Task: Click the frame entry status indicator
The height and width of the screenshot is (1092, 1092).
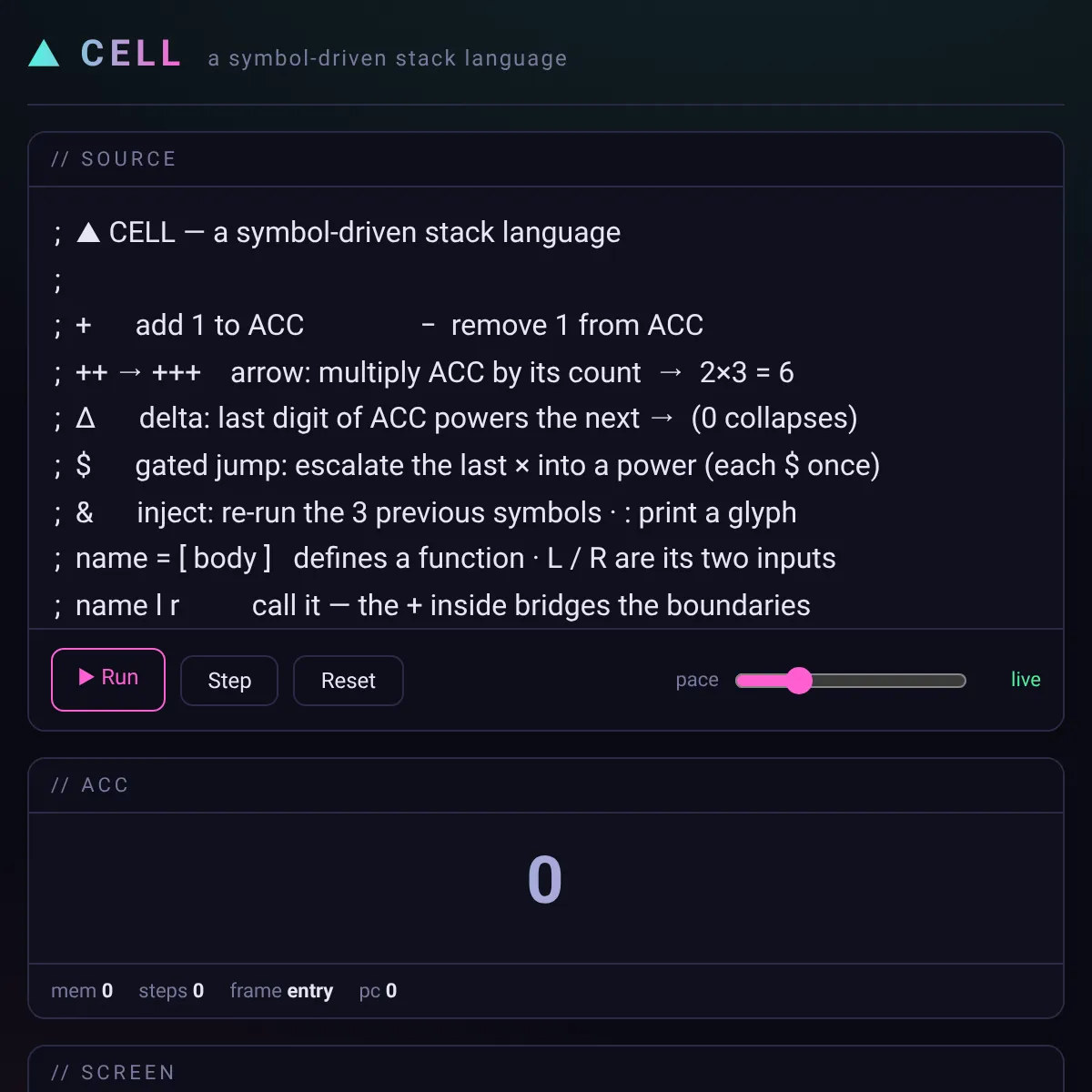Action: (281, 991)
